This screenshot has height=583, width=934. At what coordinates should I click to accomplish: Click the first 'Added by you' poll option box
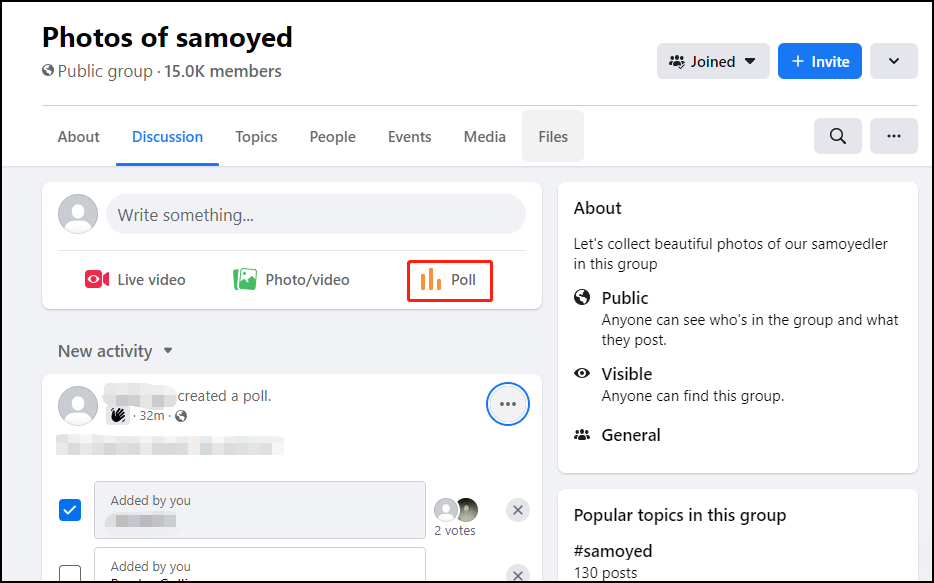[260, 510]
